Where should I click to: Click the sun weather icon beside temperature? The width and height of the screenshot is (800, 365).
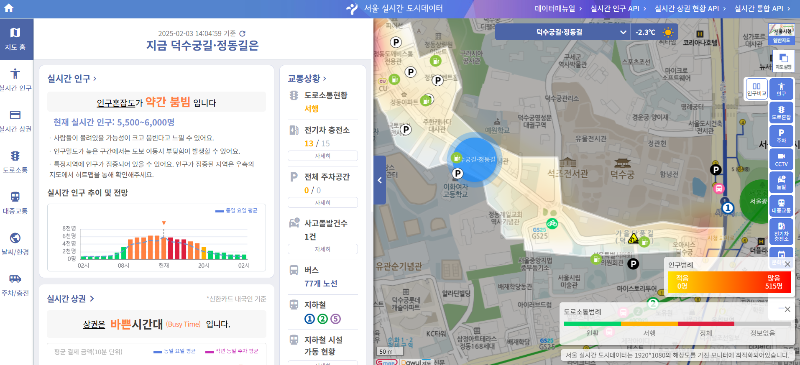pos(668,32)
